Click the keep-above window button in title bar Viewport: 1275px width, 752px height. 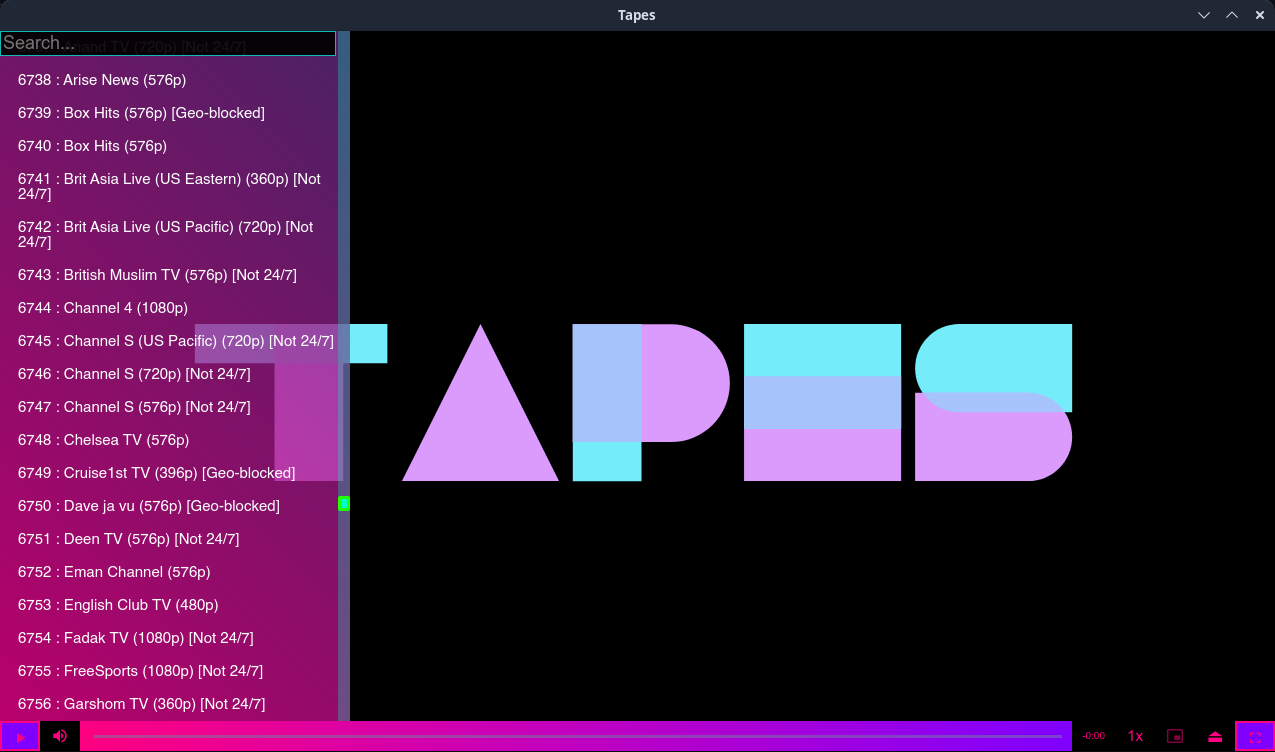pos(1232,15)
